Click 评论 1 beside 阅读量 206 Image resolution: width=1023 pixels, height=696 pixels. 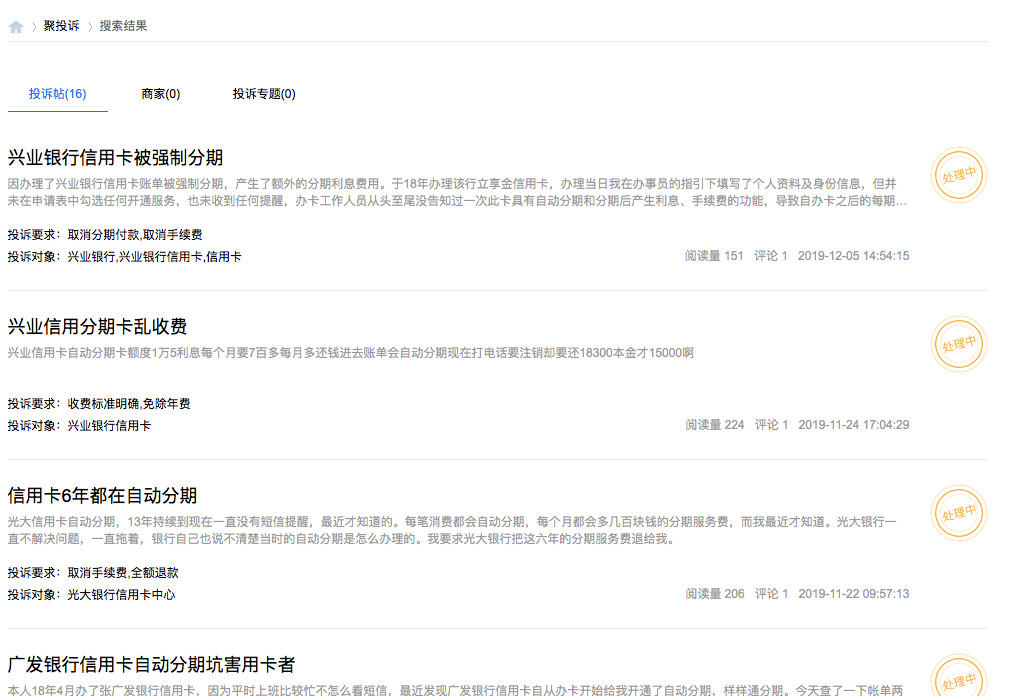pyautogui.click(x=771, y=594)
